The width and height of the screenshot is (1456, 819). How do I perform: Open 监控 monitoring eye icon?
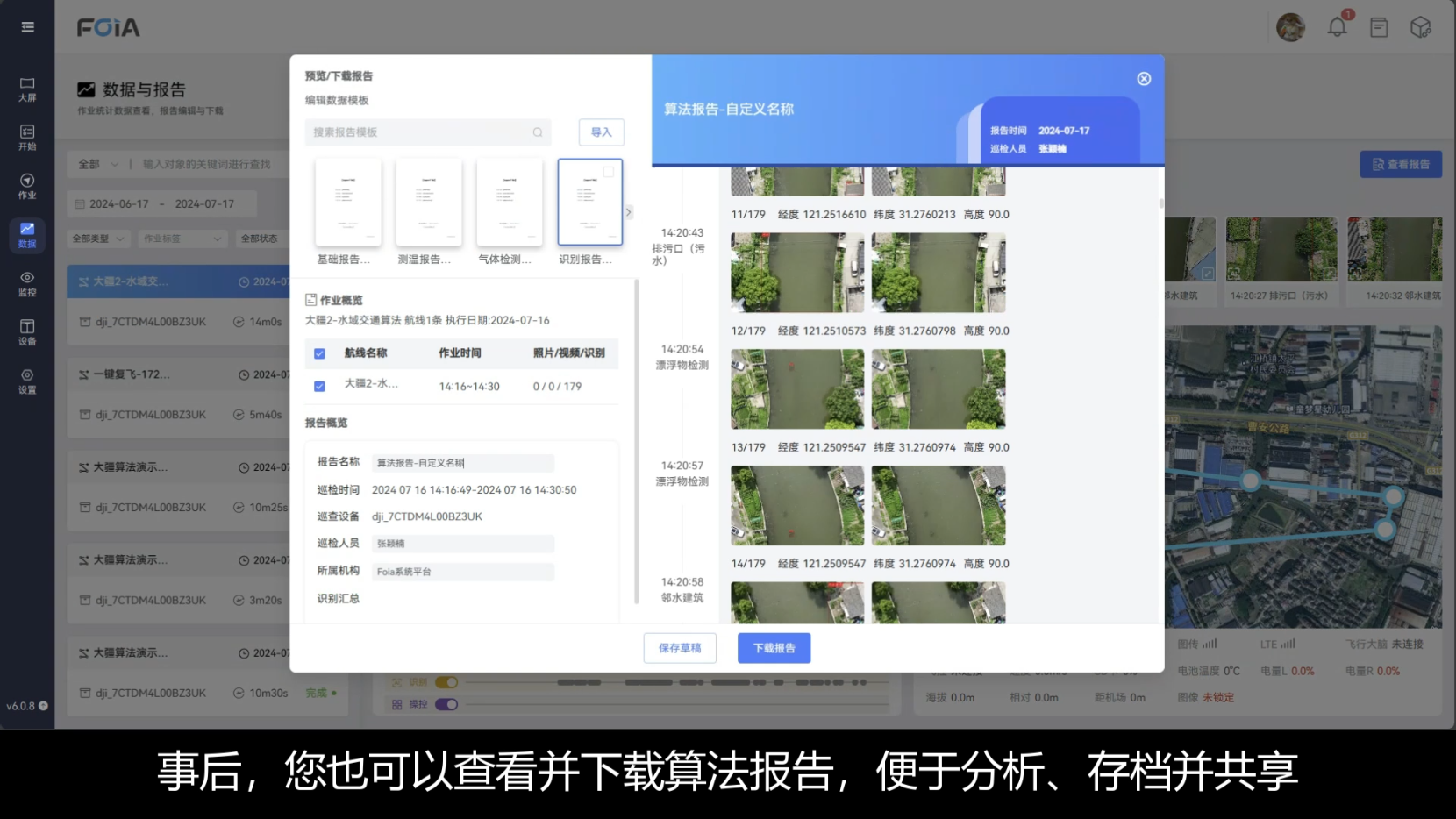tap(27, 283)
